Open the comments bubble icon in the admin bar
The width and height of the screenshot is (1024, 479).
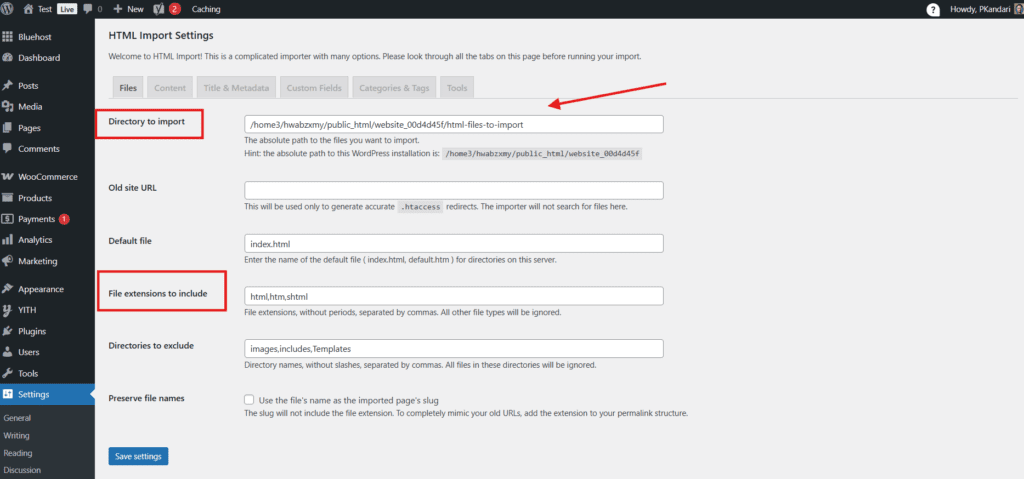tap(88, 9)
